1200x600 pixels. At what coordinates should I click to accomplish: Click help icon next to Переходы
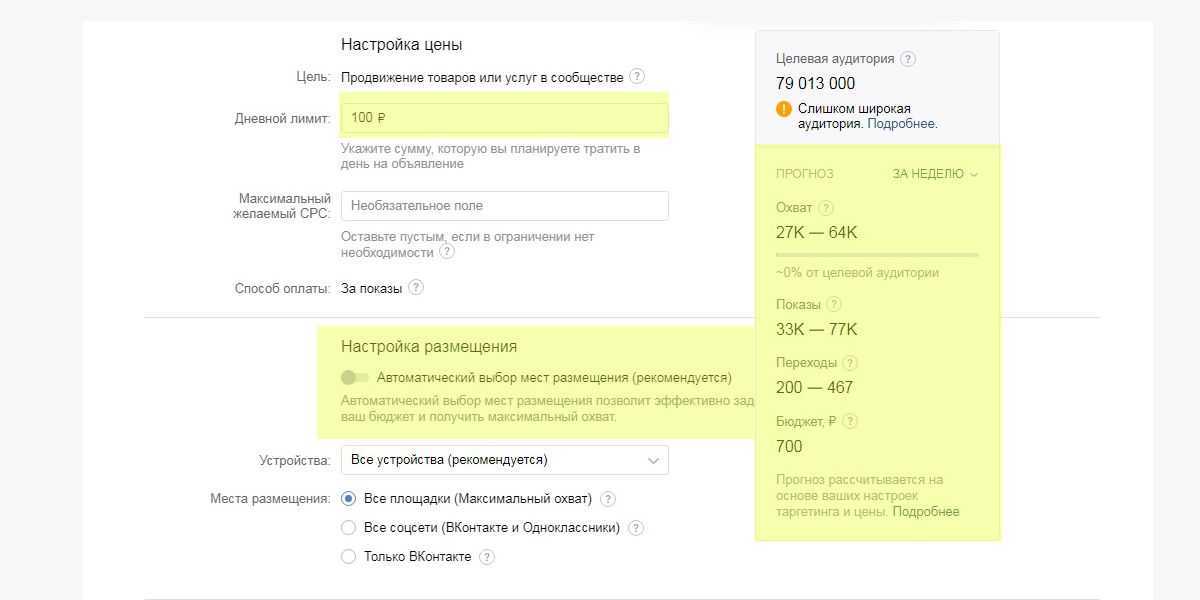coord(850,363)
